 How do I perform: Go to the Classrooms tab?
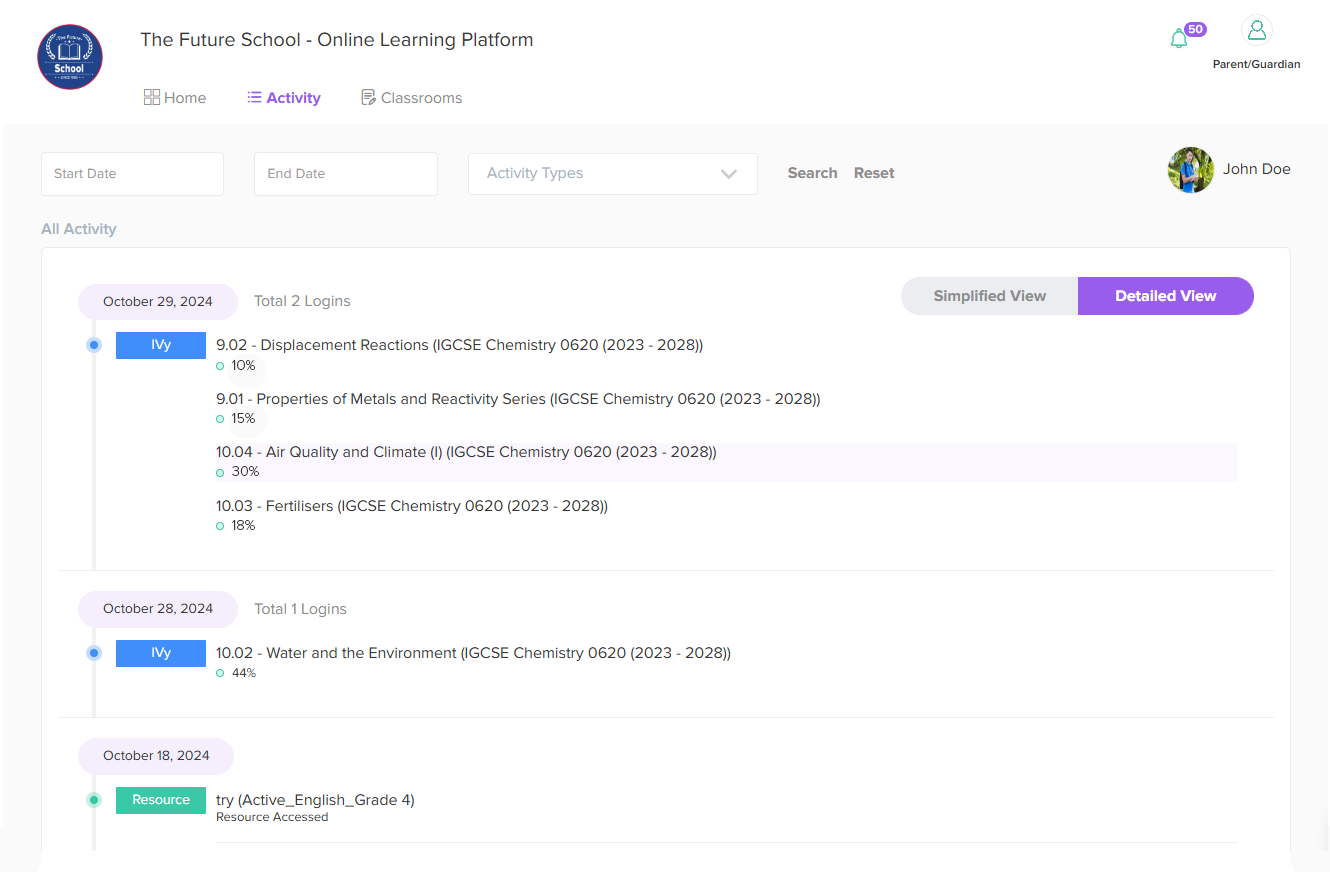pos(421,98)
